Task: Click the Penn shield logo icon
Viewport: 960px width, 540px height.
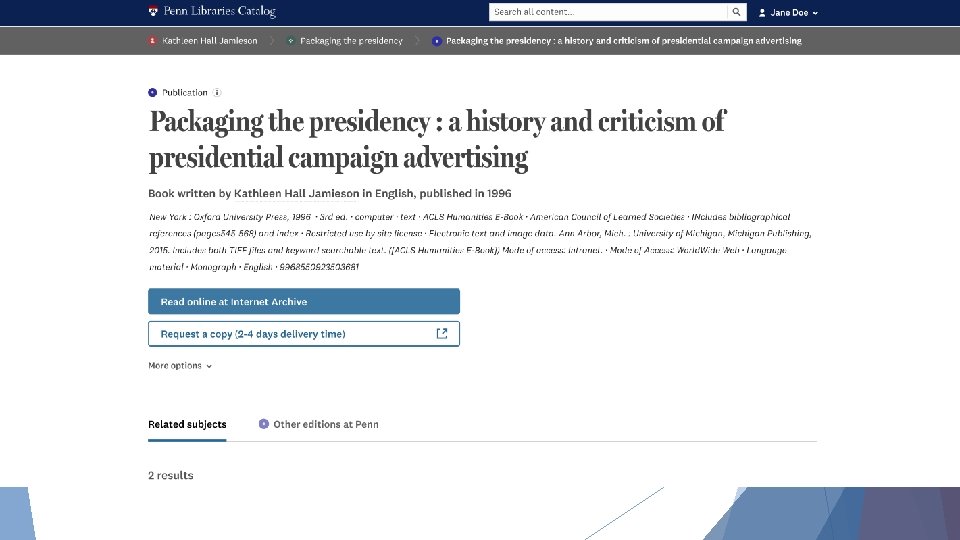Action: point(152,12)
